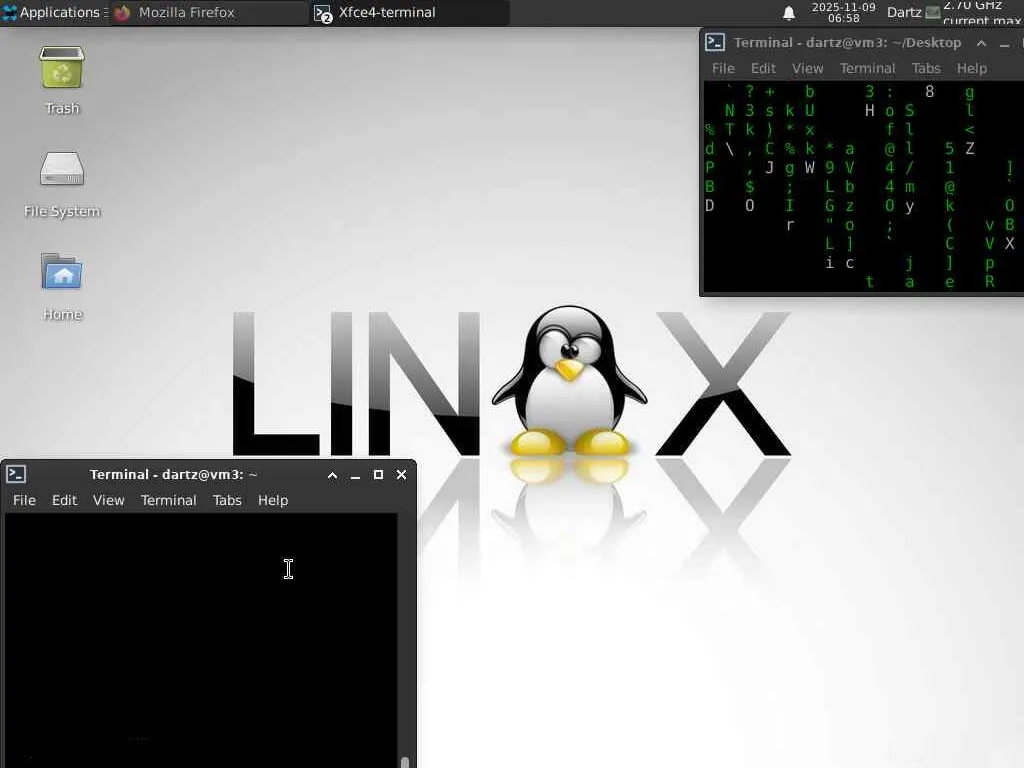Click the Xfce4-terminal taskbar icon with badge

[x=323, y=13]
